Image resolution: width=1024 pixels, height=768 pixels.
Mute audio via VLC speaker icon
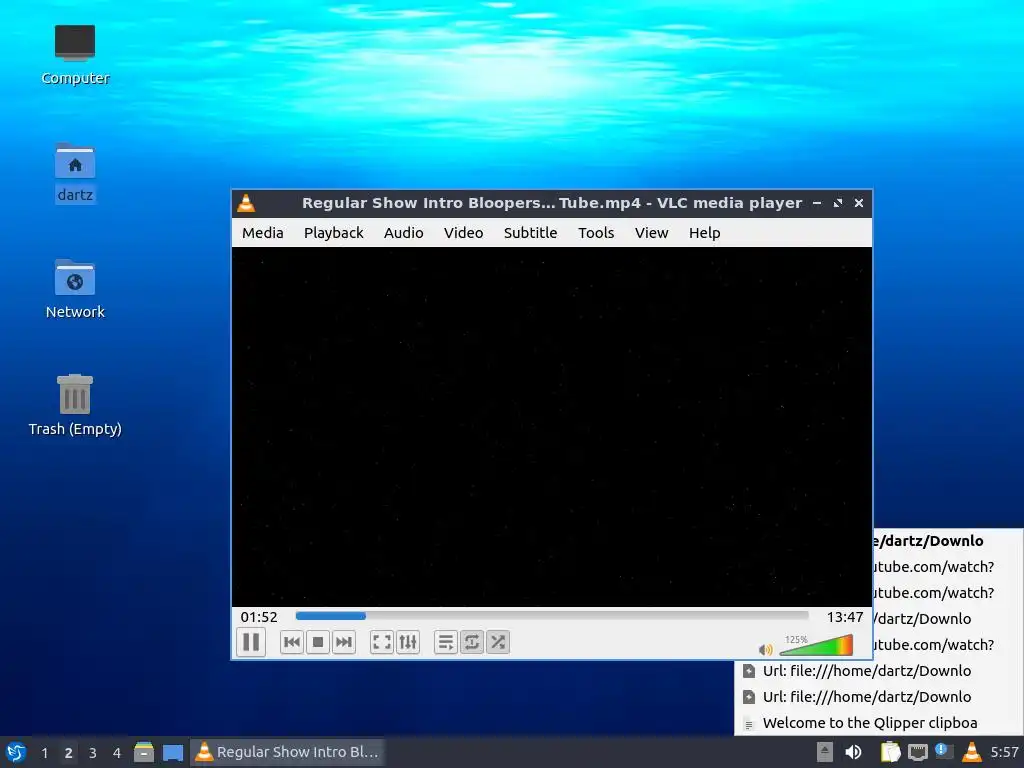[765, 649]
